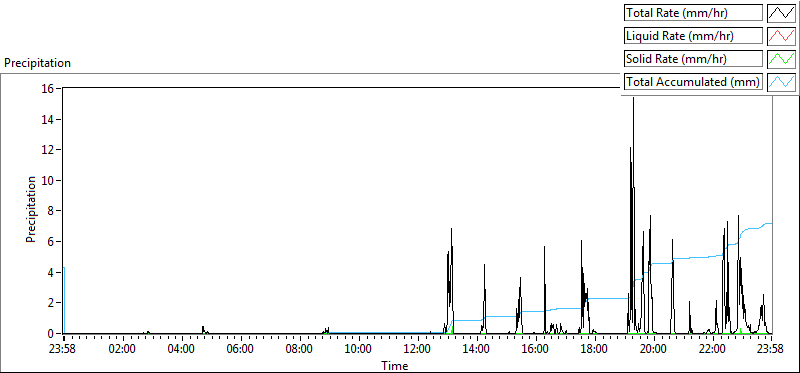
Task: Click the 23:58 start time axis label
Action: (x=64, y=350)
